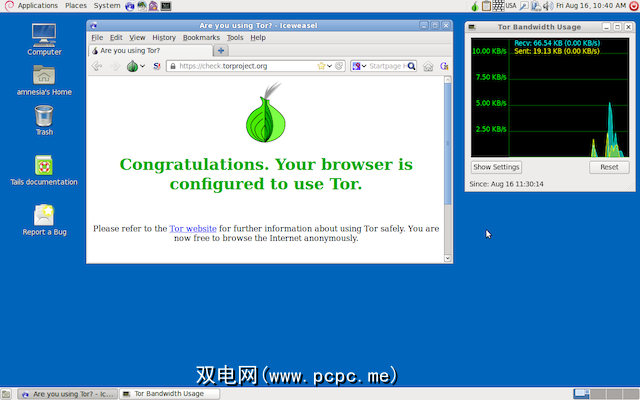Switch to the first workspace in pager
This screenshot has height=400, width=640.
tap(581, 394)
